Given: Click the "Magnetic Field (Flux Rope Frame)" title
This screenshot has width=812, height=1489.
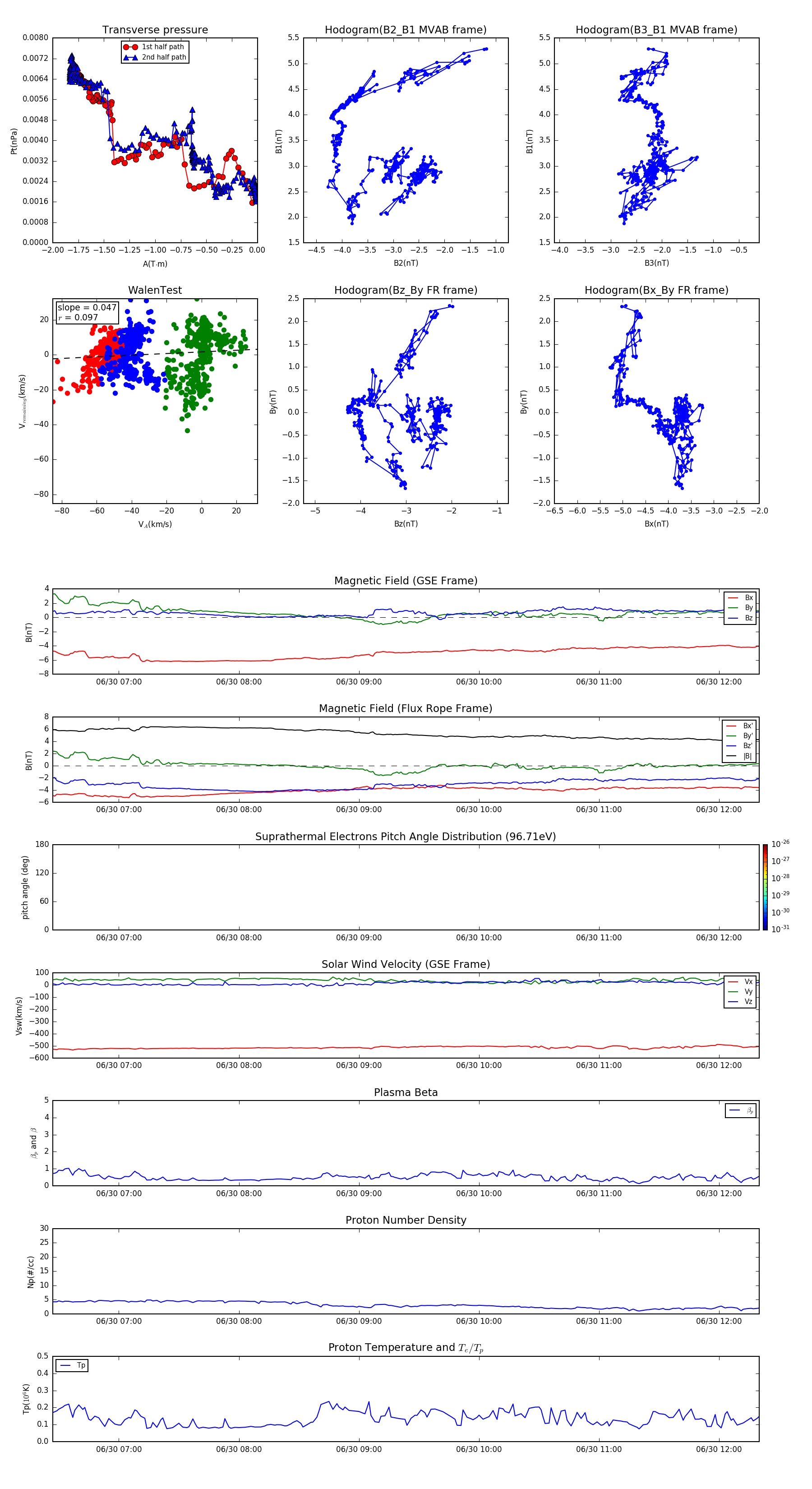Looking at the screenshot, I should 406,709.
